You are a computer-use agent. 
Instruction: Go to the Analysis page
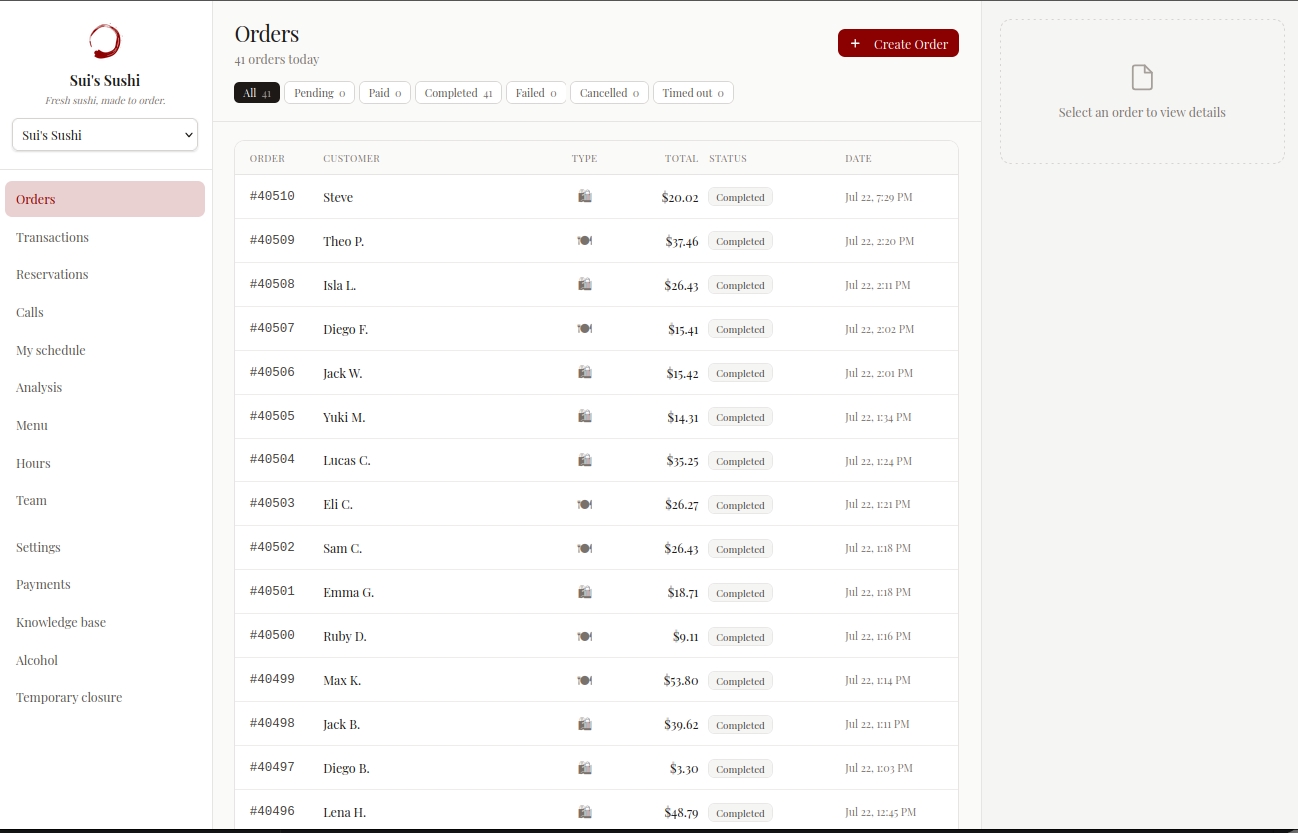click(105, 387)
